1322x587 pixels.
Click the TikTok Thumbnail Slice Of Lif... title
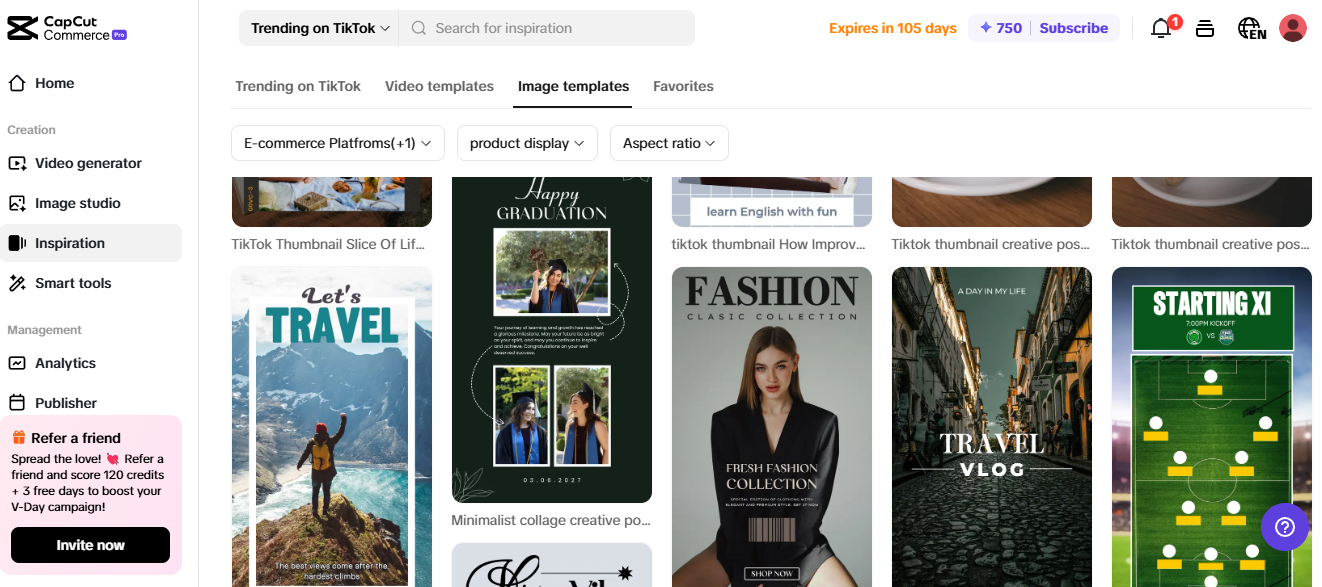point(328,244)
